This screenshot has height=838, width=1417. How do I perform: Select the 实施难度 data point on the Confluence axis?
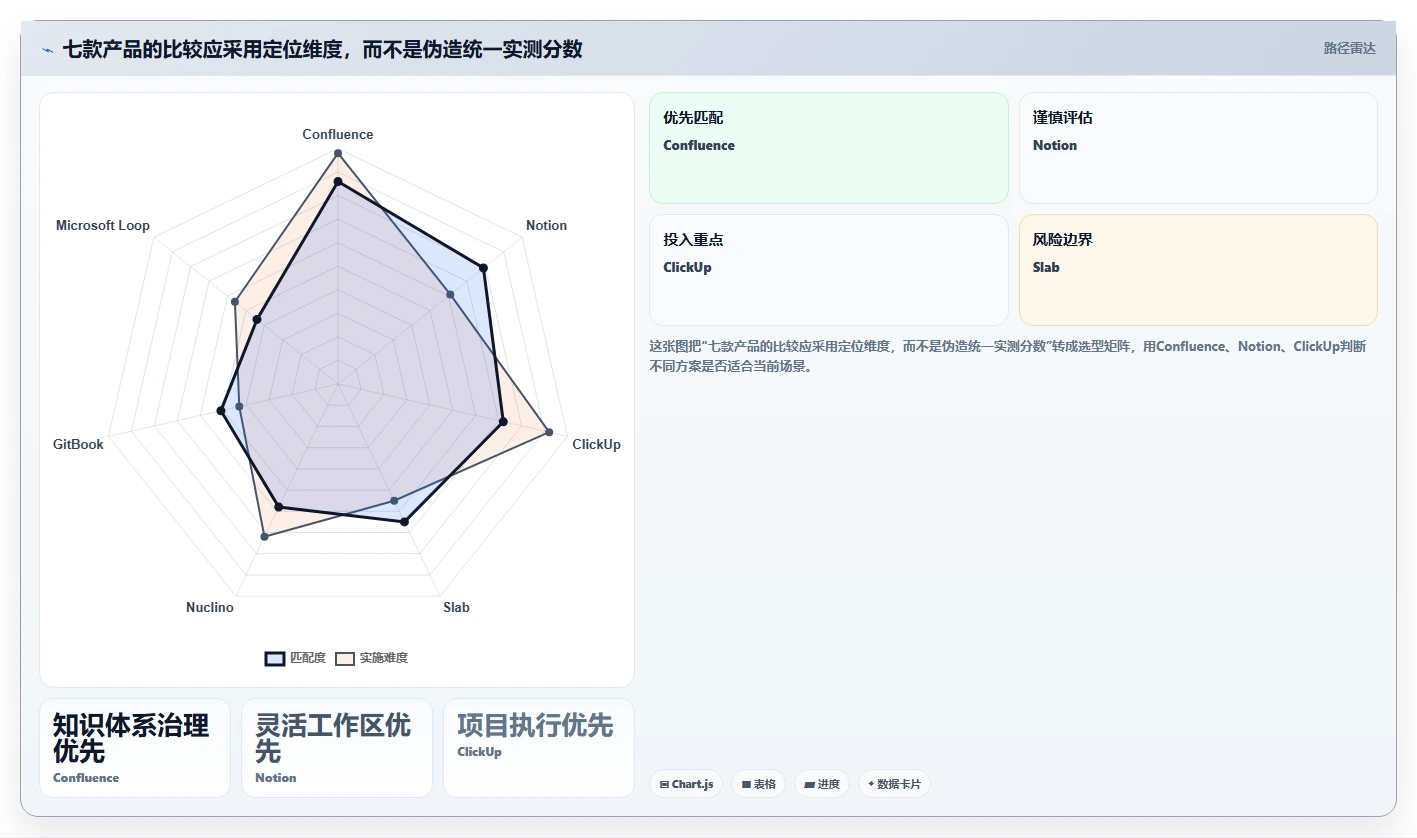338,153
